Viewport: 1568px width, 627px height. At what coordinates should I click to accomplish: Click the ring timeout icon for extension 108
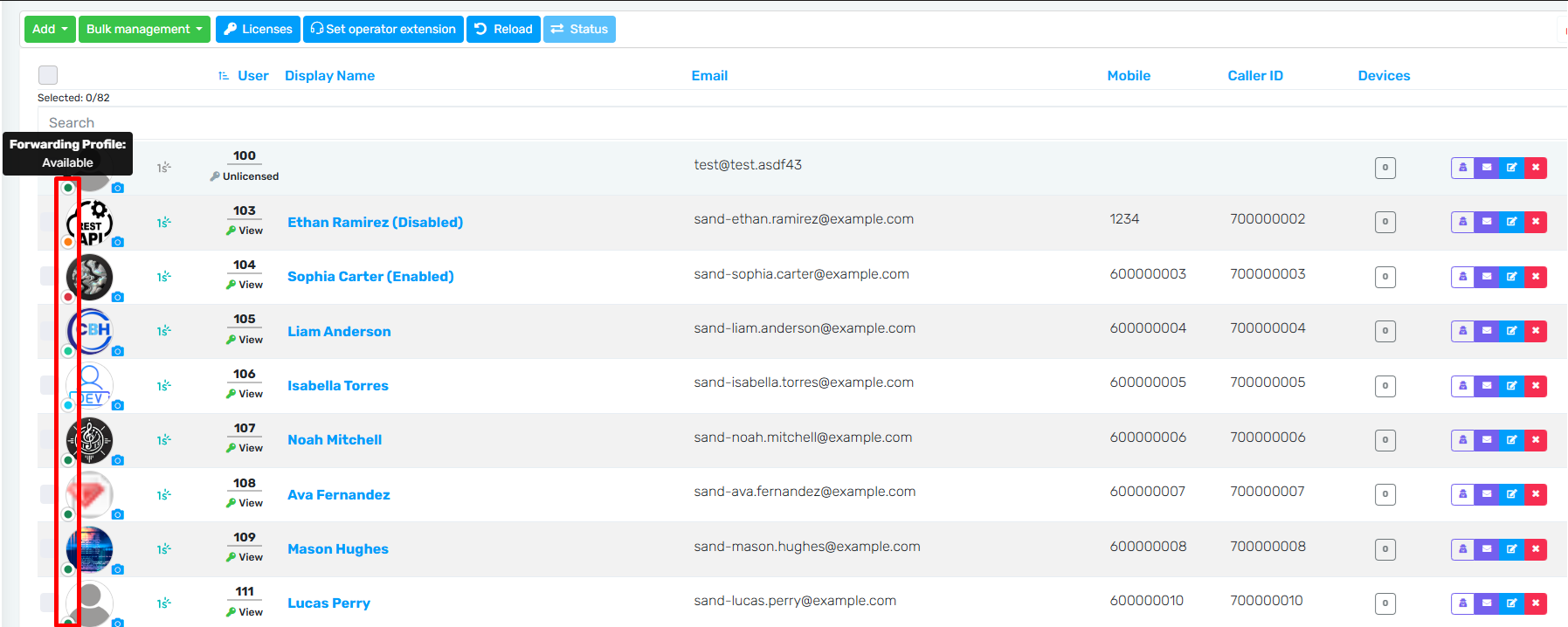tap(163, 495)
